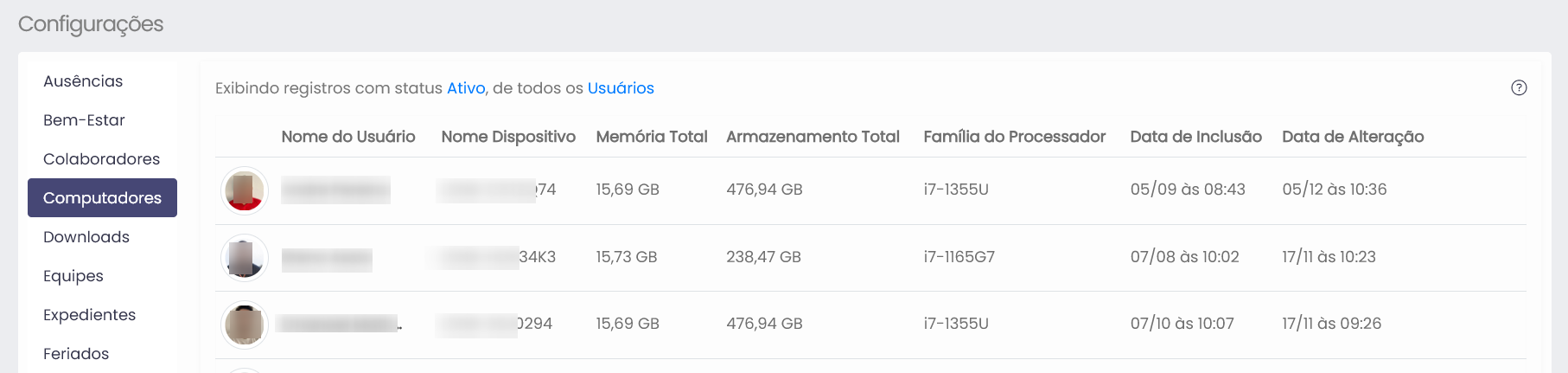Viewport: 1568px width, 373px height.
Task: Click the help question mark icon
Action: 1519,87
